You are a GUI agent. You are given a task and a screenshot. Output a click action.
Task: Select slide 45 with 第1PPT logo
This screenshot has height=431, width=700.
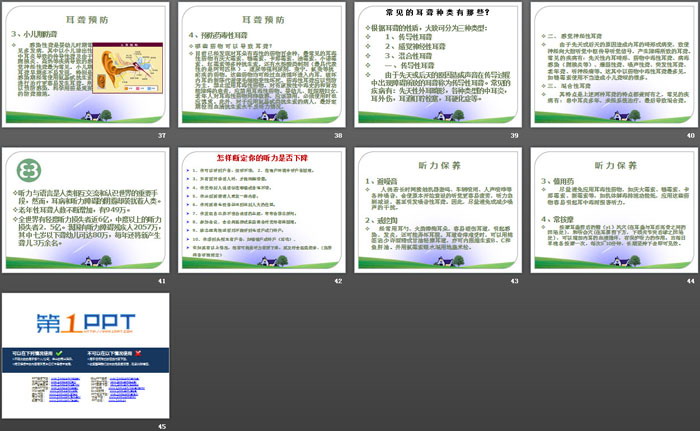(86, 356)
